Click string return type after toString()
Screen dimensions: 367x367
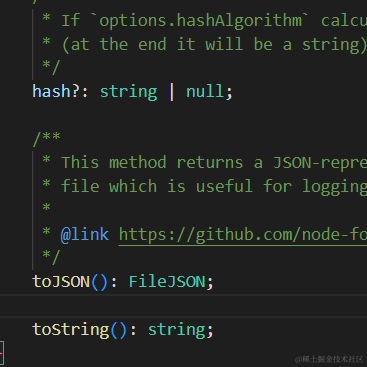(x=176, y=330)
